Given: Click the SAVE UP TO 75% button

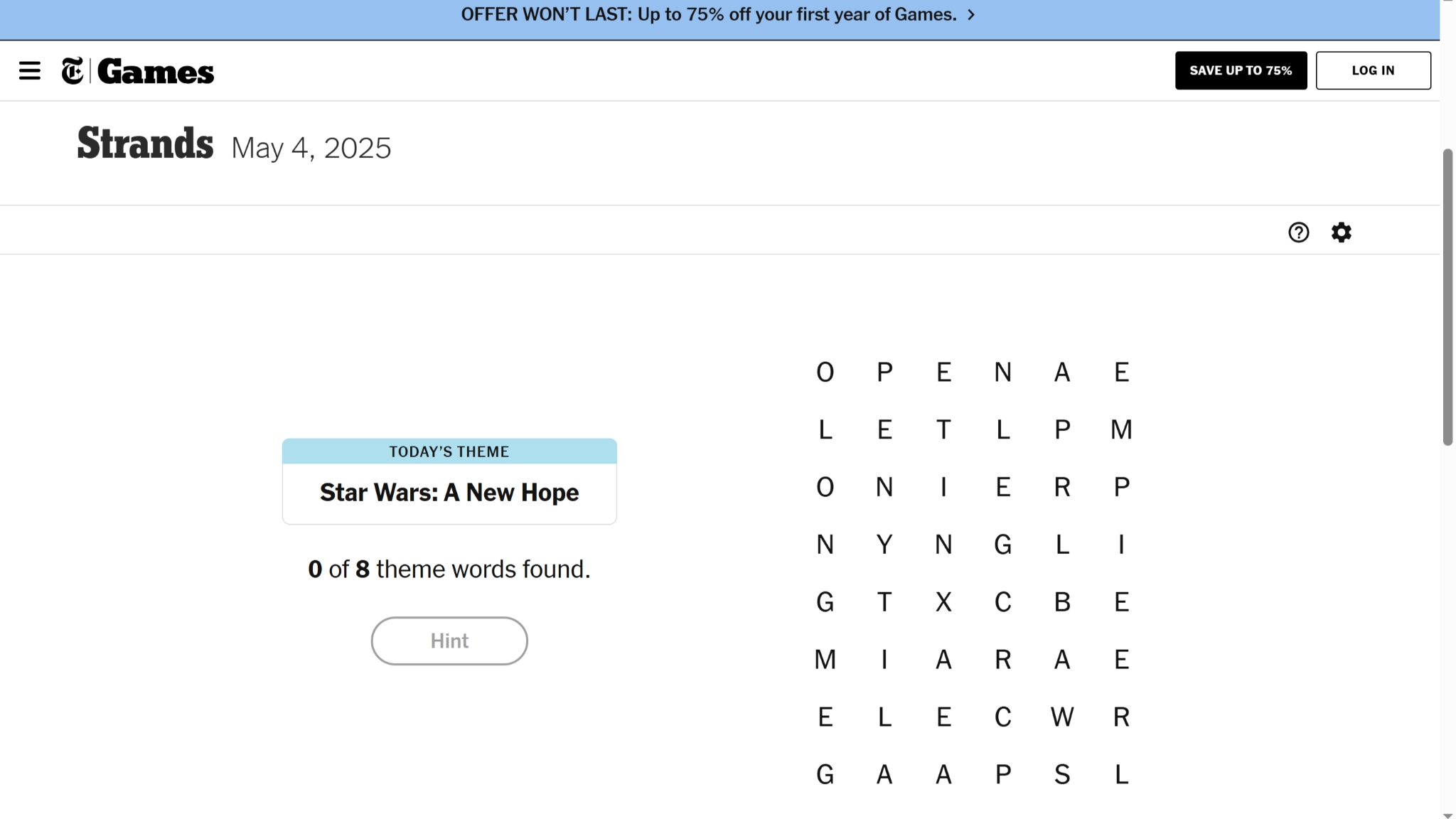Looking at the screenshot, I should [x=1240, y=70].
